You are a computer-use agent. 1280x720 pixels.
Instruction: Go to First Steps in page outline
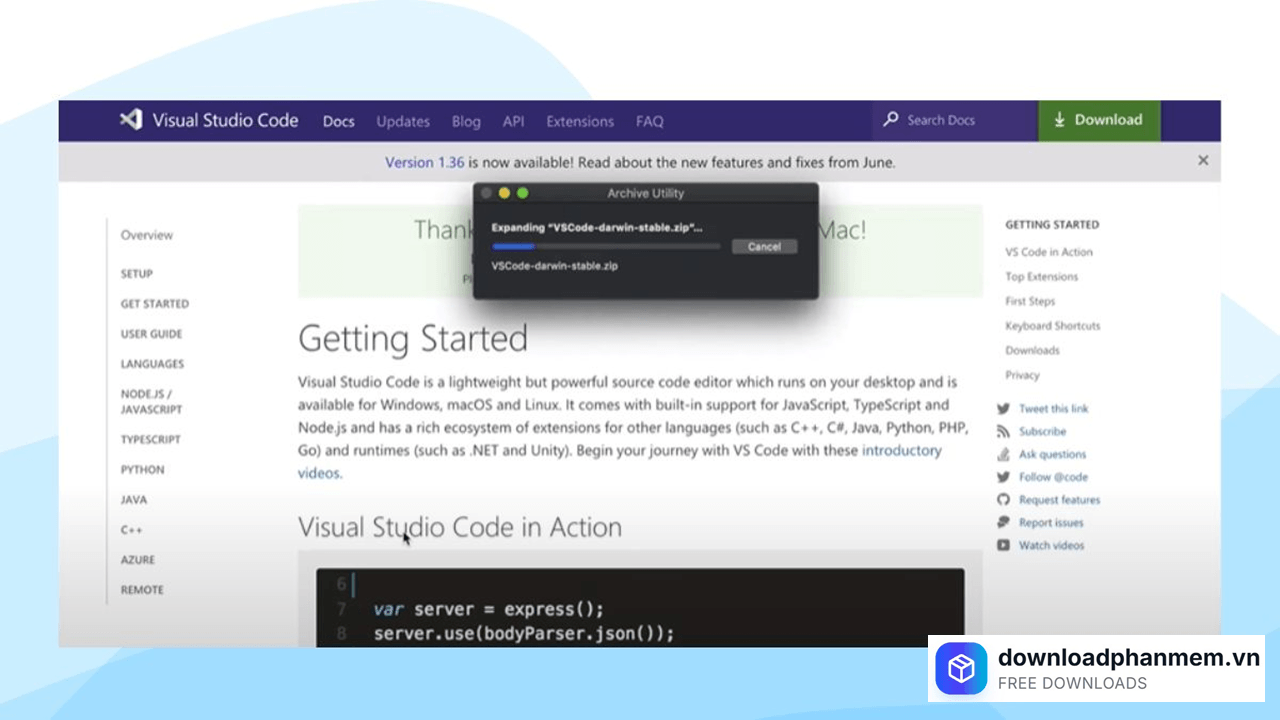(x=1030, y=301)
